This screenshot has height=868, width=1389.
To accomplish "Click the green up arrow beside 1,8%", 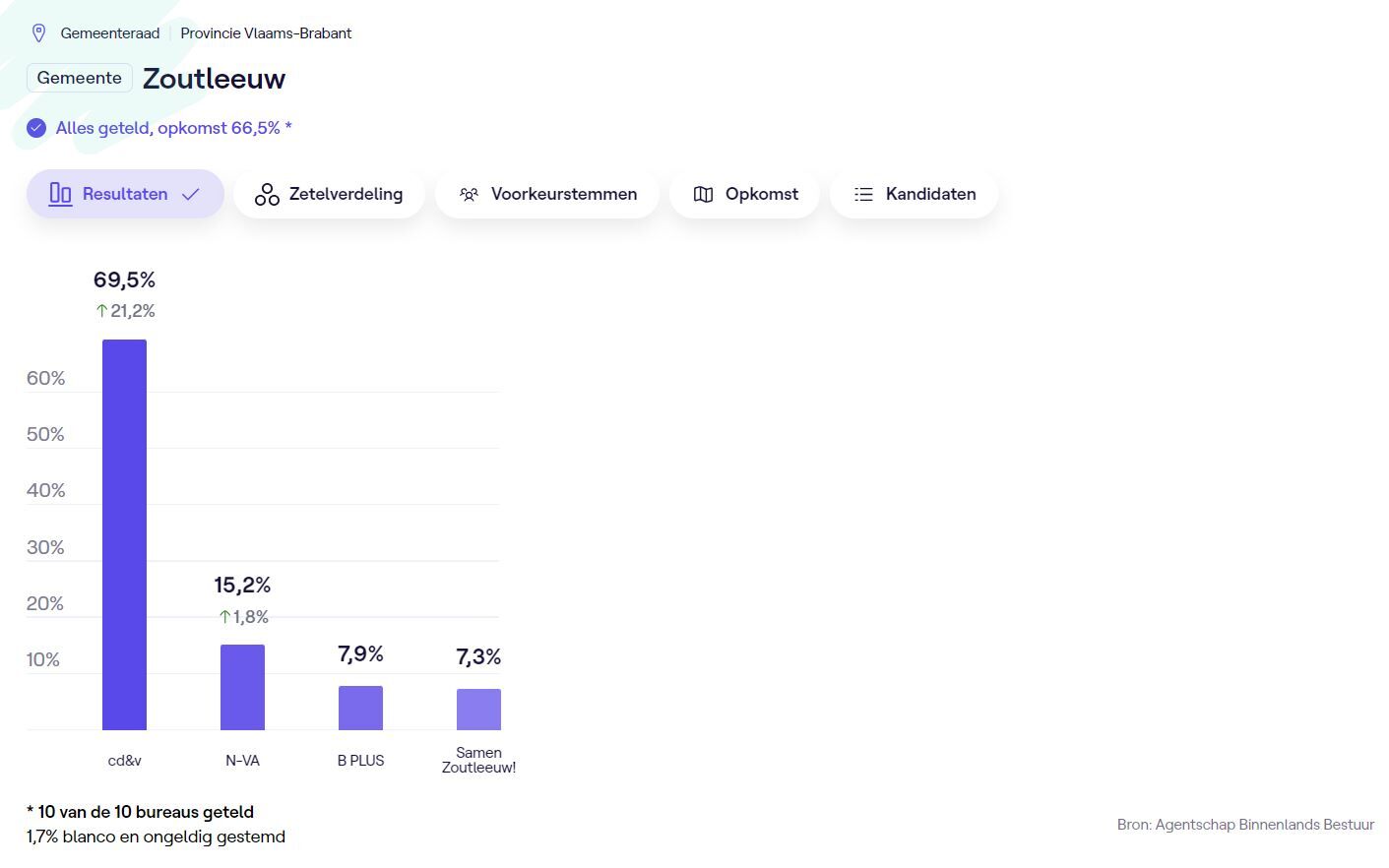I will pyautogui.click(x=224, y=617).
